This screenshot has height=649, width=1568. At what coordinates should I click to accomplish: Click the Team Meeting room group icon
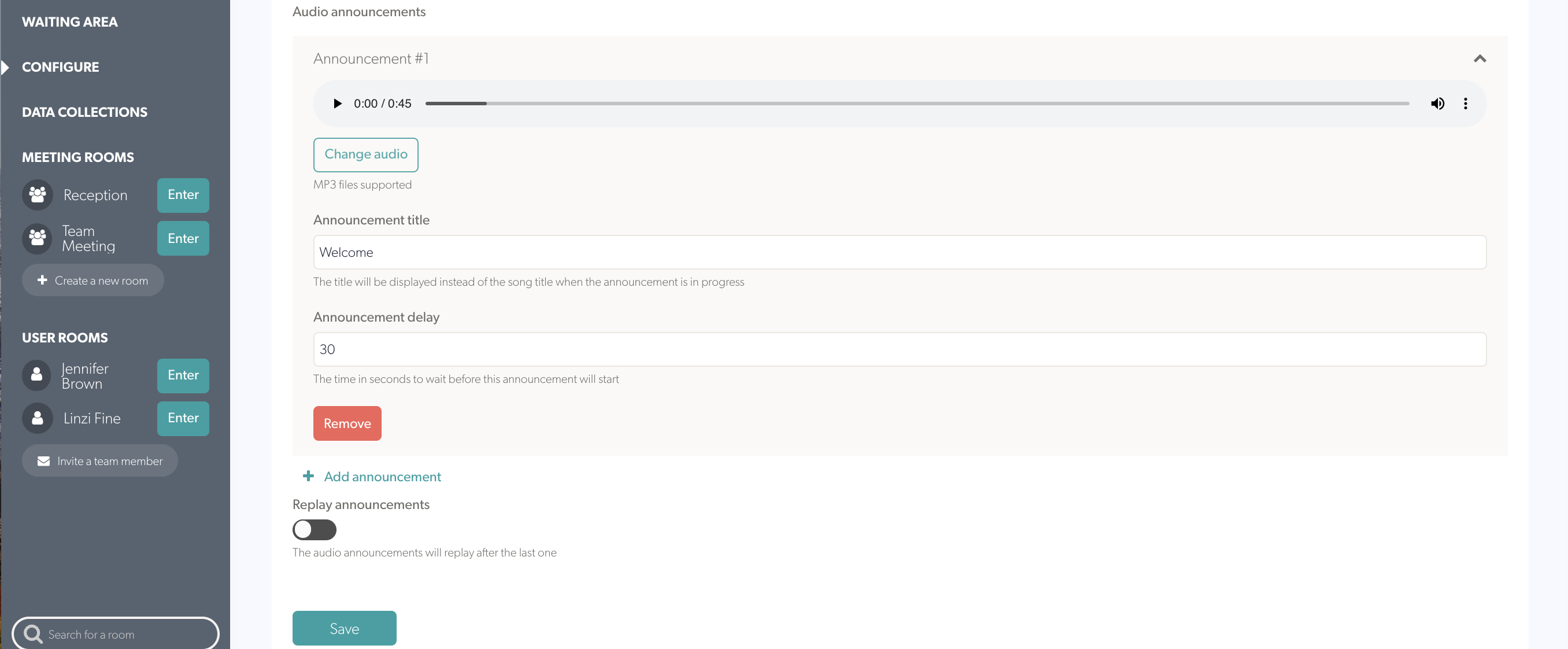[37, 238]
